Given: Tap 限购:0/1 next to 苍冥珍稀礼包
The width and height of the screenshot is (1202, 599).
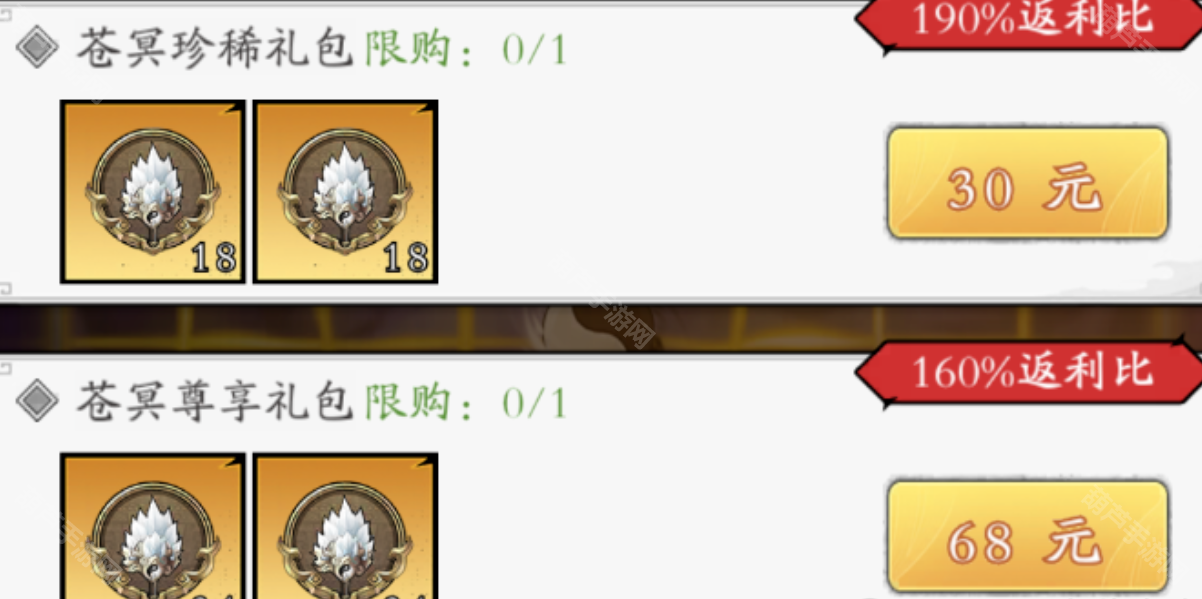Looking at the screenshot, I should pos(465,48).
